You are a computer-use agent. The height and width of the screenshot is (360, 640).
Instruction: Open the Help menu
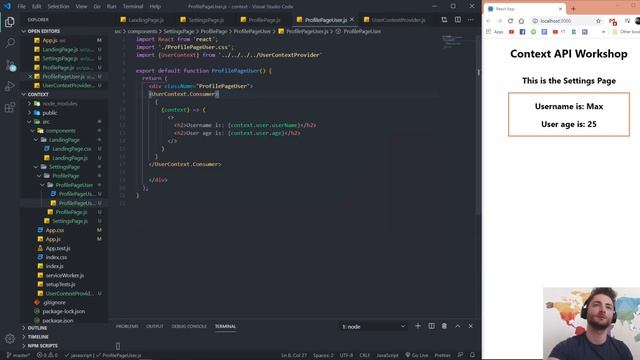155,6
